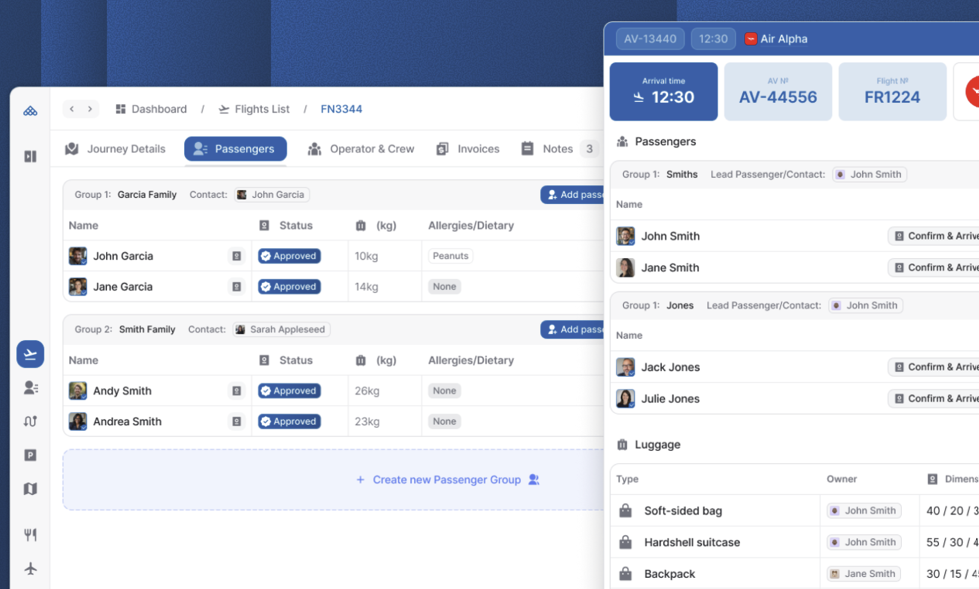Open the Invoices tab
Viewport: 979px width, 589px height.
[x=468, y=149]
